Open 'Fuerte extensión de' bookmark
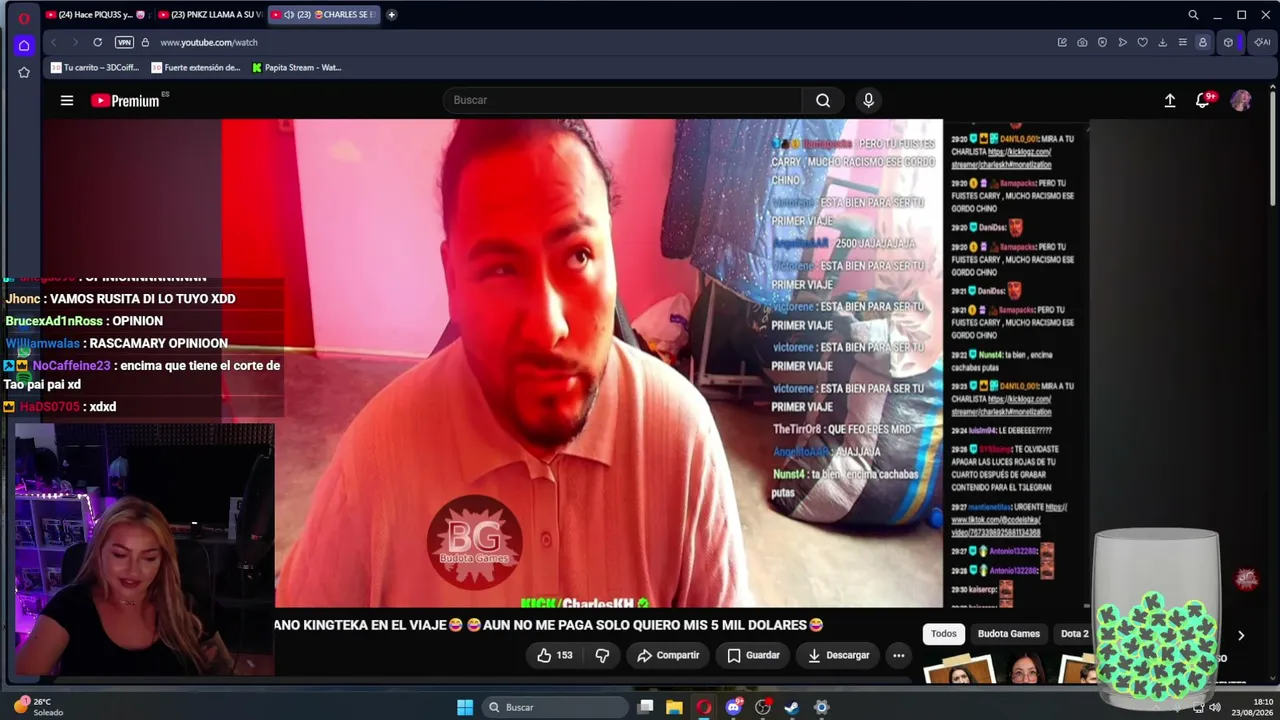Image resolution: width=1280 pixels, height=720 pixels. click(x=196, y=68)
